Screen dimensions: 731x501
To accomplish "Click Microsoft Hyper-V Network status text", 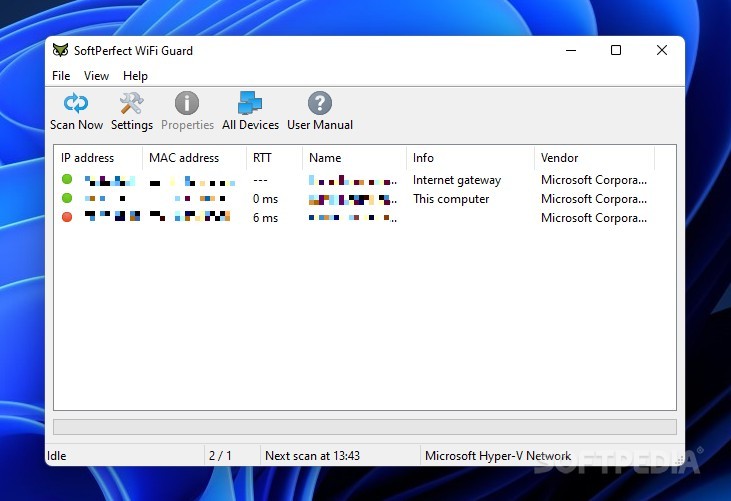I will [498, 456].
